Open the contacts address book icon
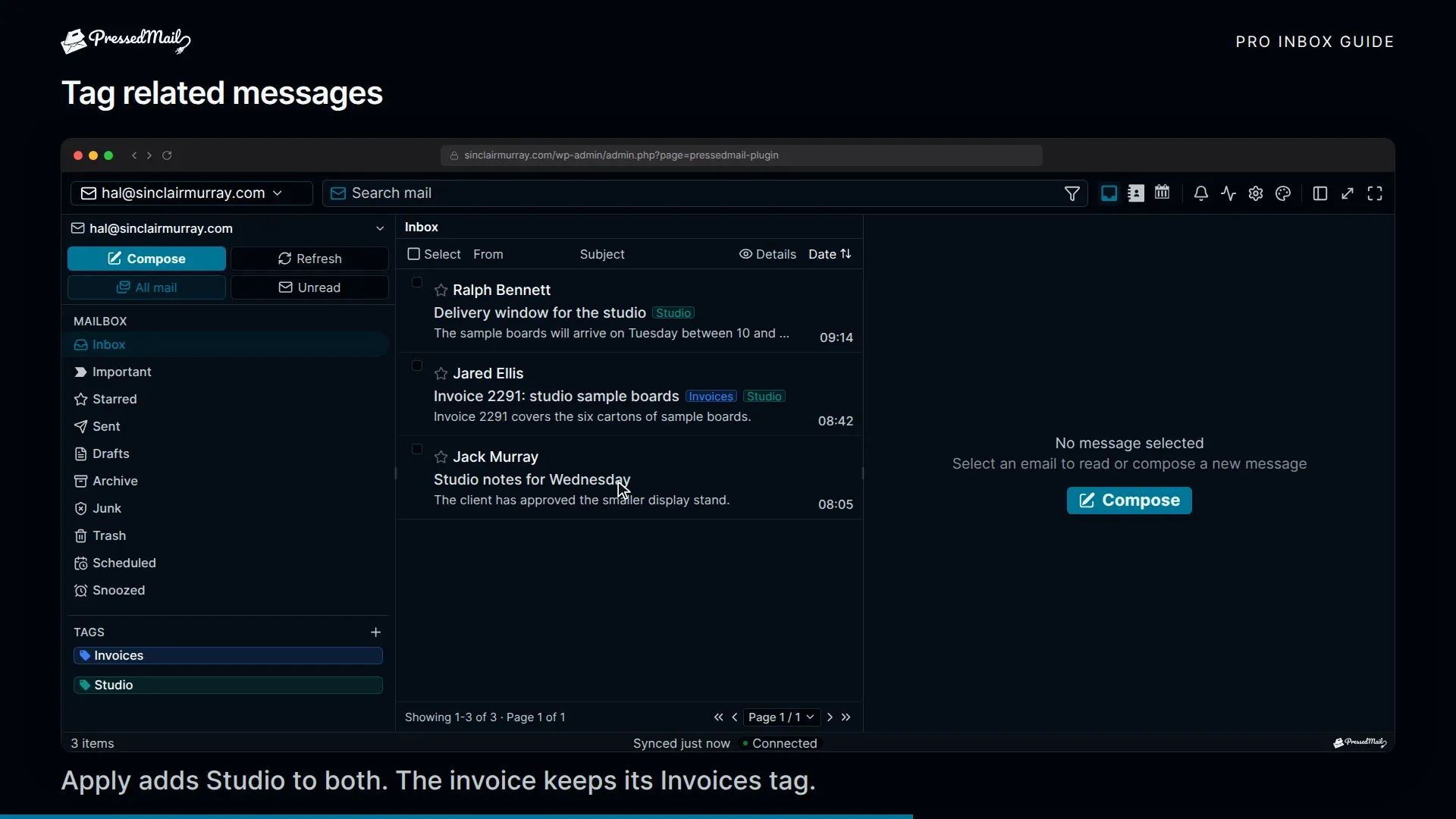 1135,193
